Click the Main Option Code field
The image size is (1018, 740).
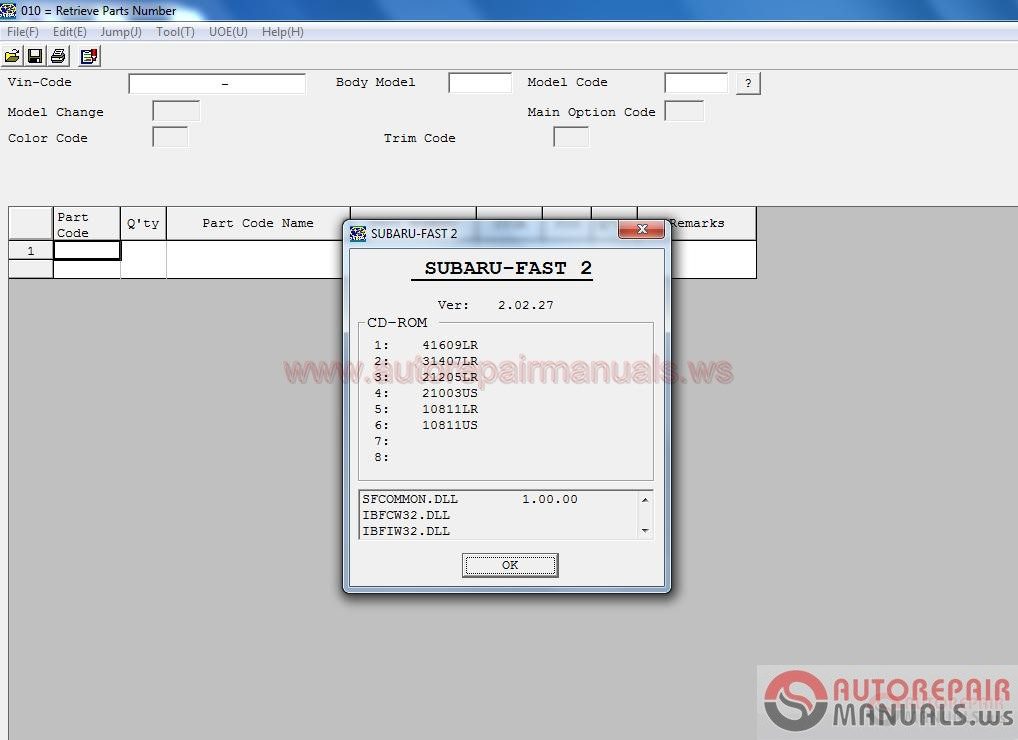point(684,111)
